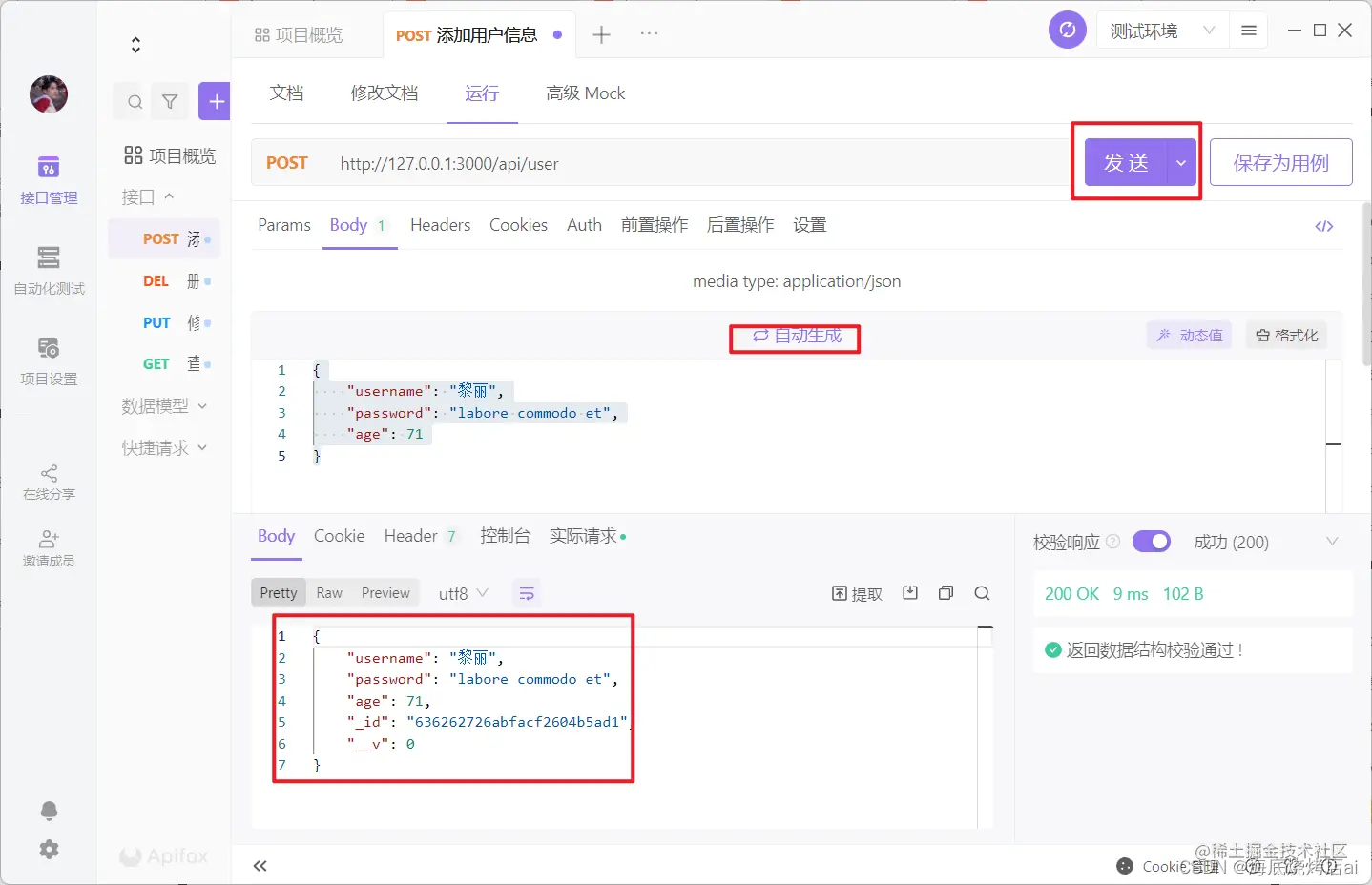The image size is (1372, 885).
Task: Click 自动生成 to regenerate body data
Action: [x=794, y=338]
